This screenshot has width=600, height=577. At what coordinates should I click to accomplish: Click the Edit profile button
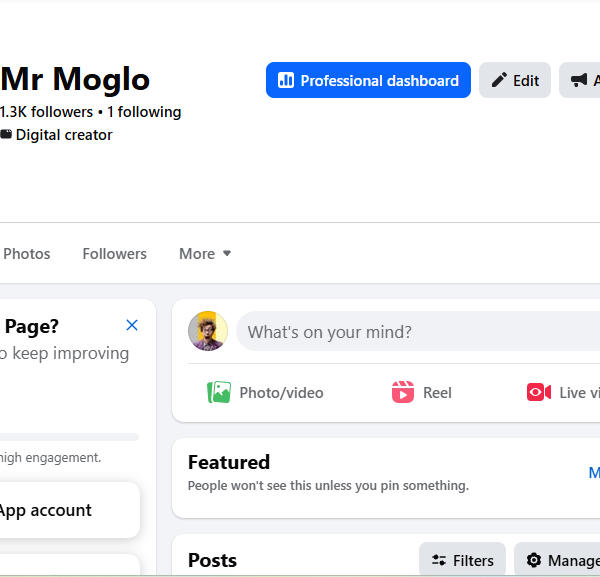(515, 80)
